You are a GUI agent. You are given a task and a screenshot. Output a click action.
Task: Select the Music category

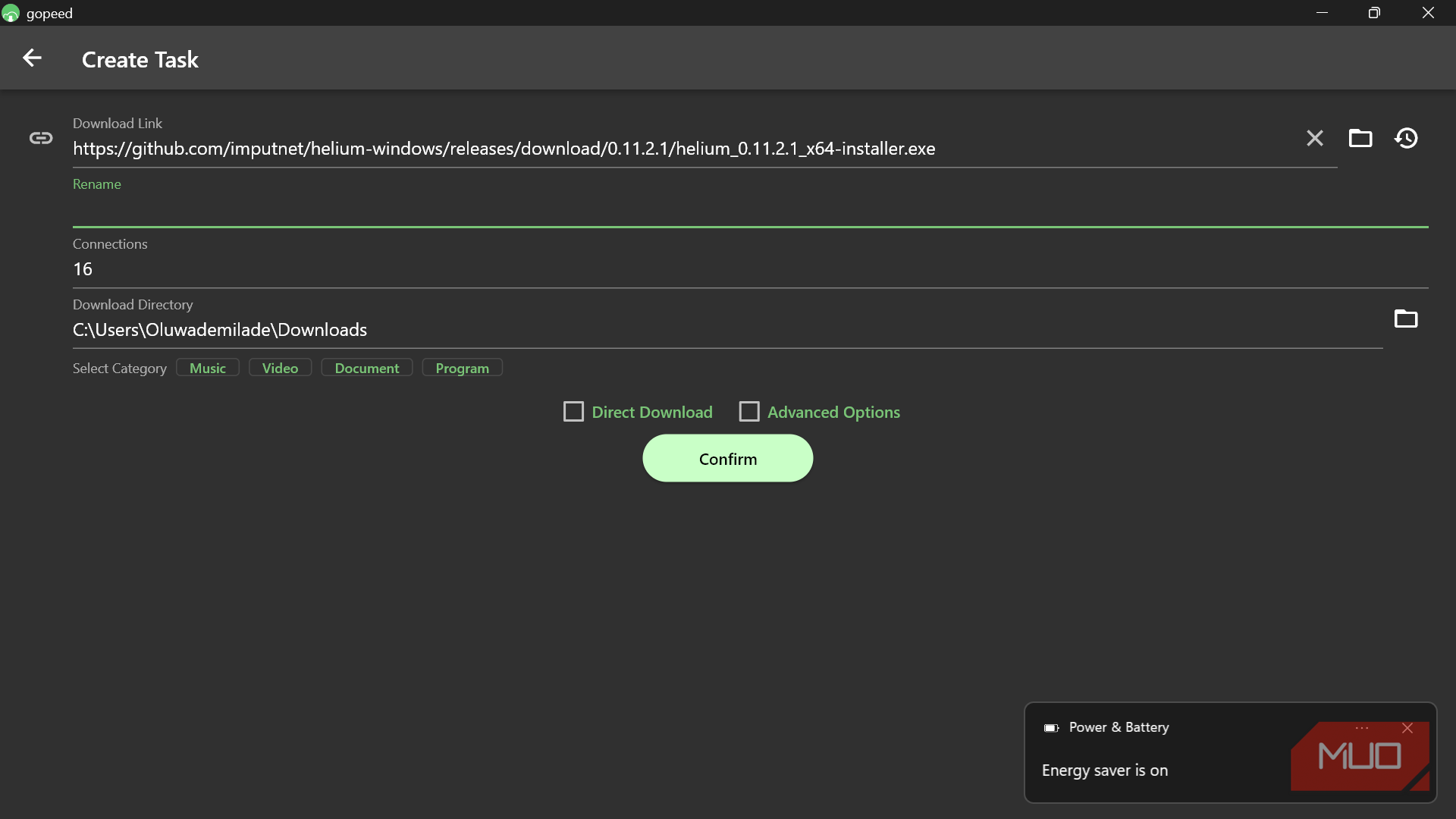coord(208,368)
